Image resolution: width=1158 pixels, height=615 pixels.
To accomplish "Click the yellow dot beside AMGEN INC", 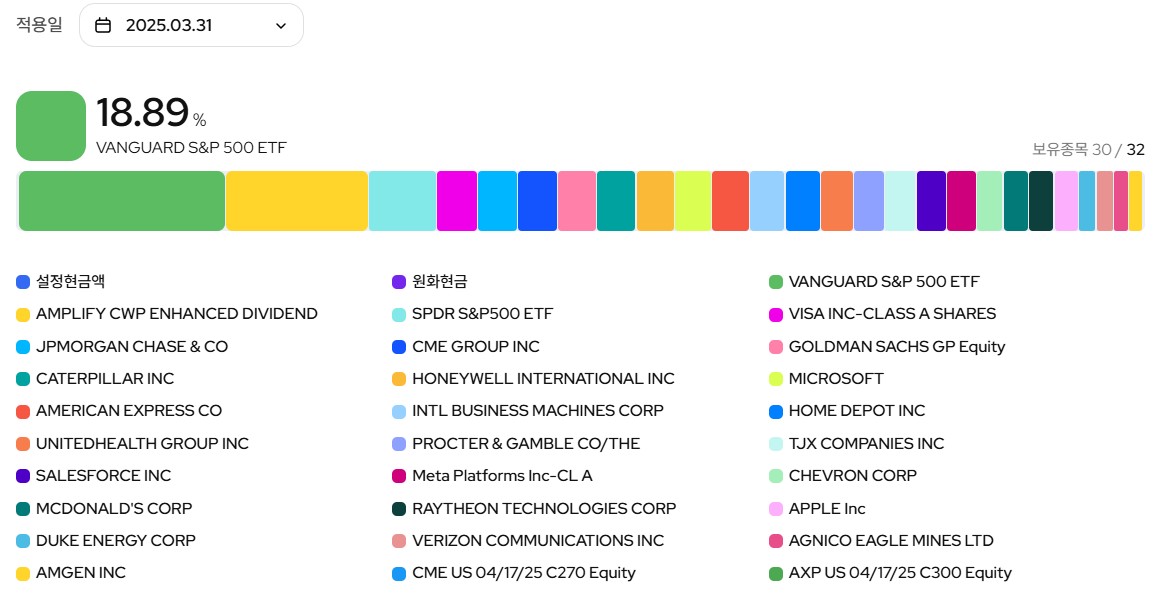I will coord(23,574).
